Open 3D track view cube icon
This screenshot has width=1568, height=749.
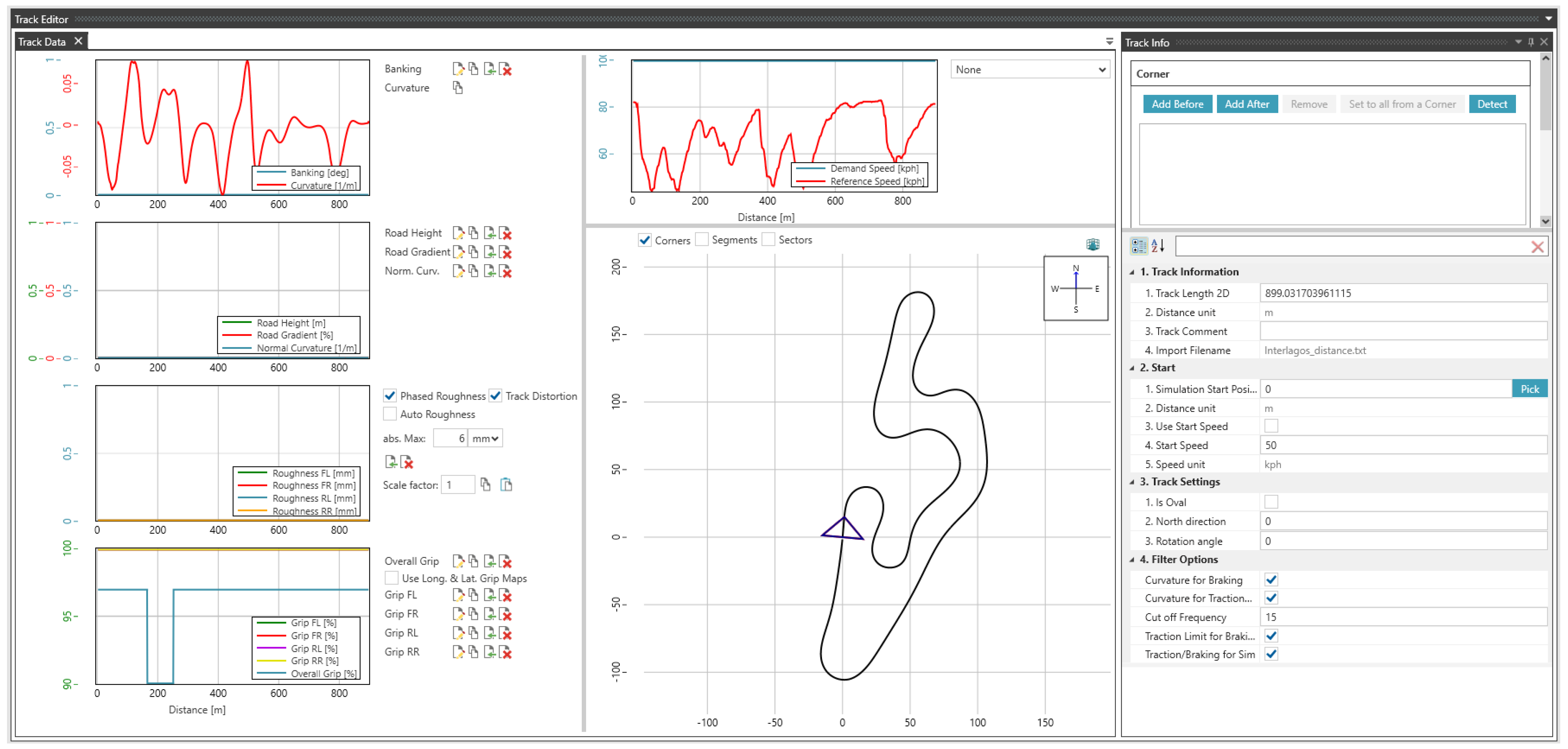click(x=1093, y=245)
